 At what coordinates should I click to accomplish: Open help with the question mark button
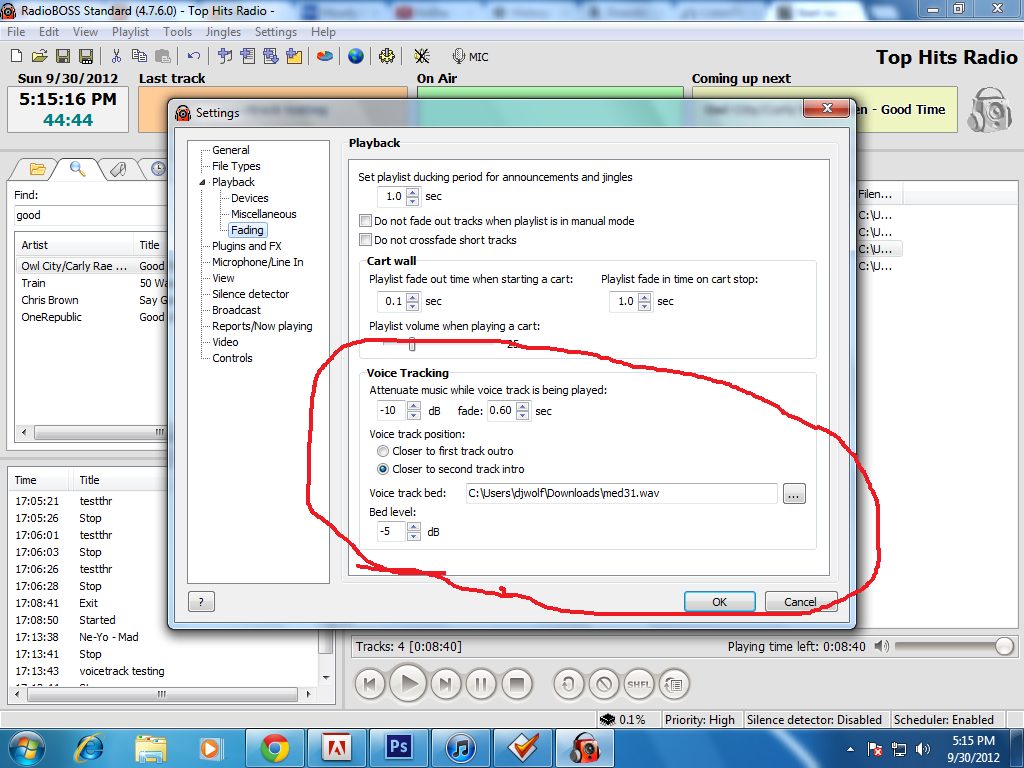click(x=201, y=601)
